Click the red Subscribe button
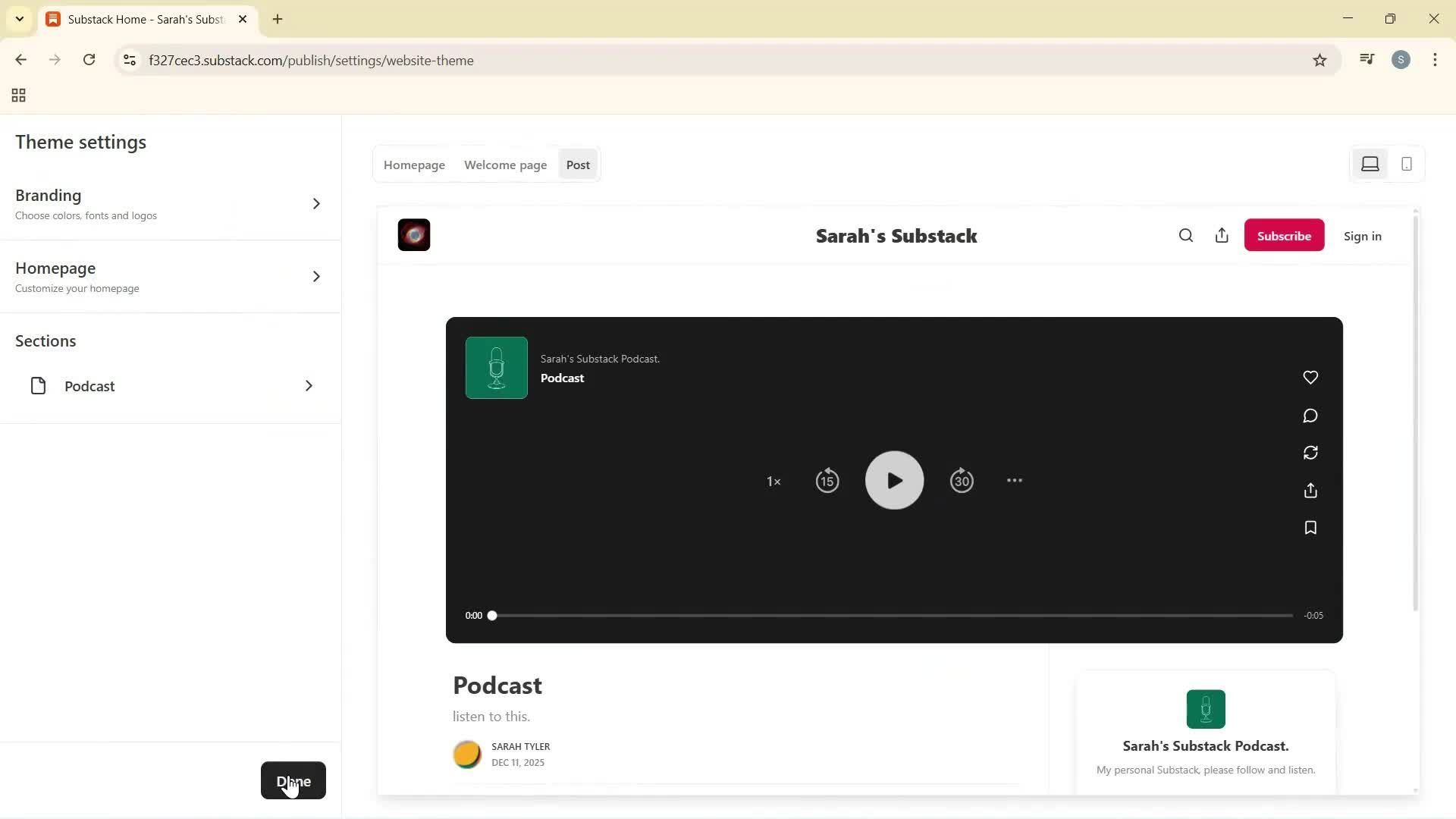1456x819 pixels. pos(1283,236)
